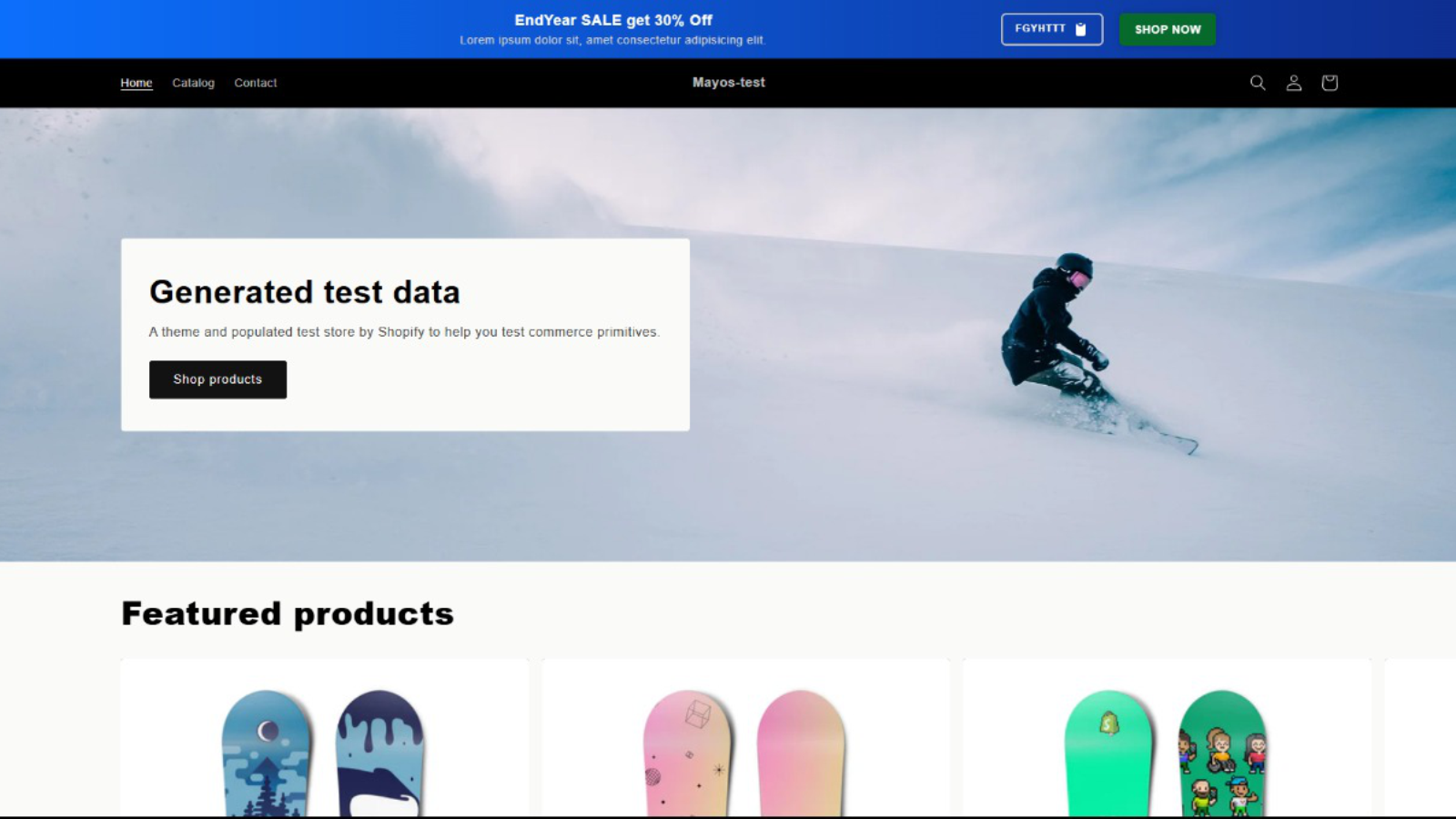Click the Lorem ipsum announcement subtext

click(x=612, y=40)
